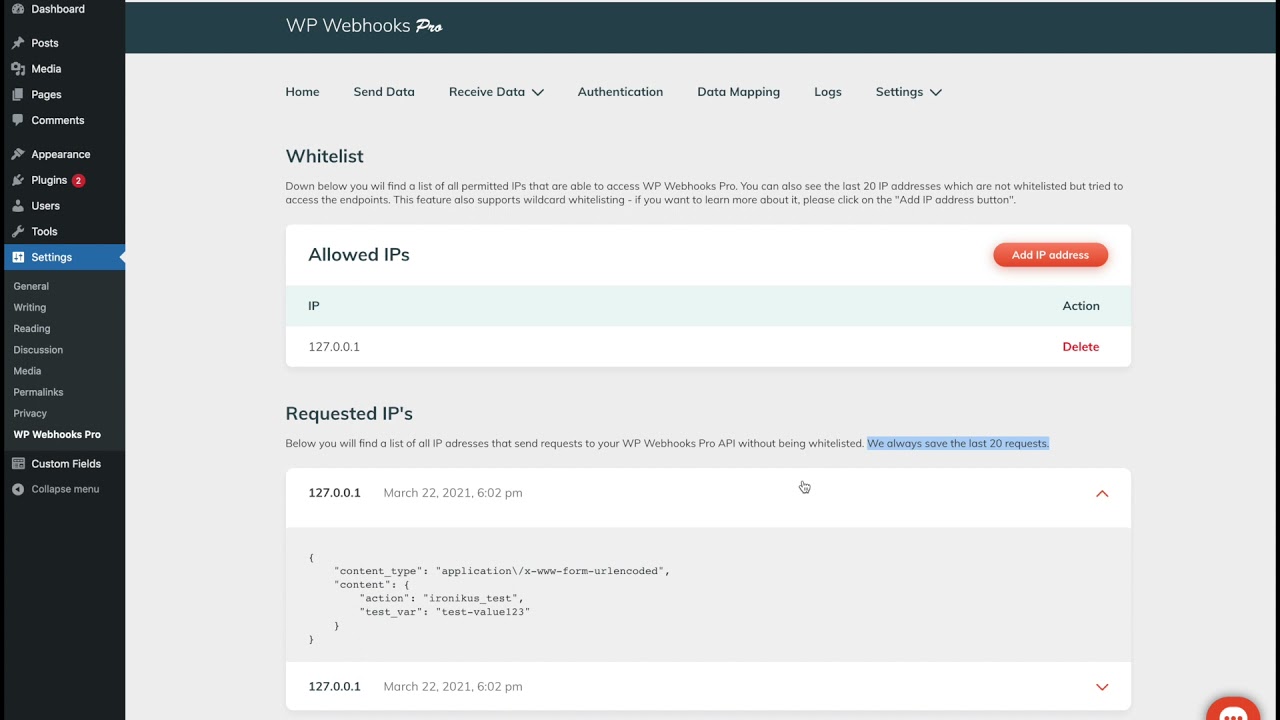
Task: Go to the Home tab
Action: click(x=302, y=92)
